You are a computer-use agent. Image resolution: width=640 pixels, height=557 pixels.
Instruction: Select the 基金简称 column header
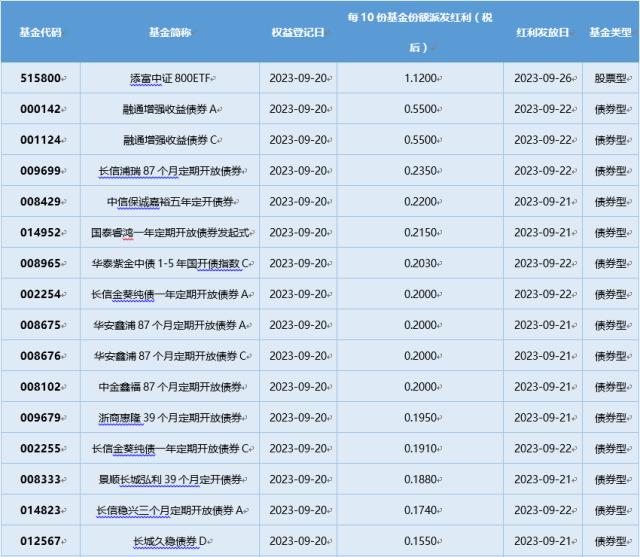pyautogui.click(x=170, y=32)
